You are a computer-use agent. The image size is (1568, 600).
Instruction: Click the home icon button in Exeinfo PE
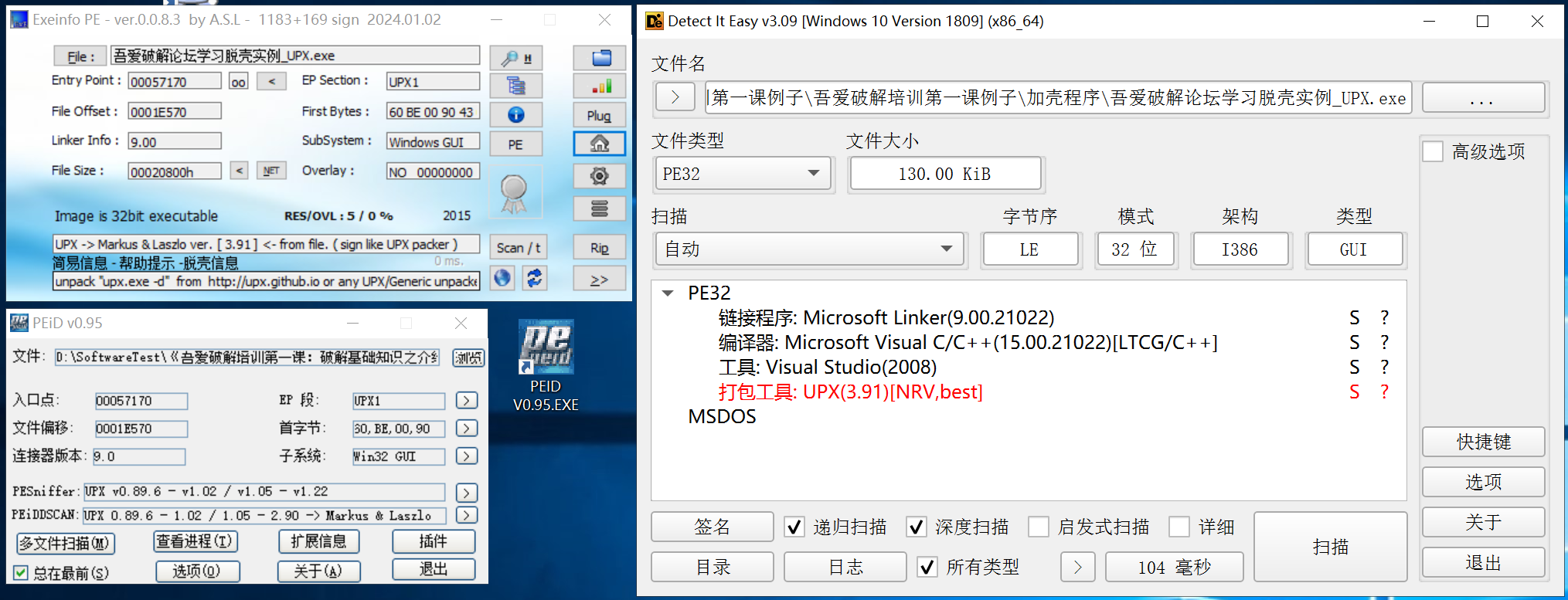tap(600, 144)
